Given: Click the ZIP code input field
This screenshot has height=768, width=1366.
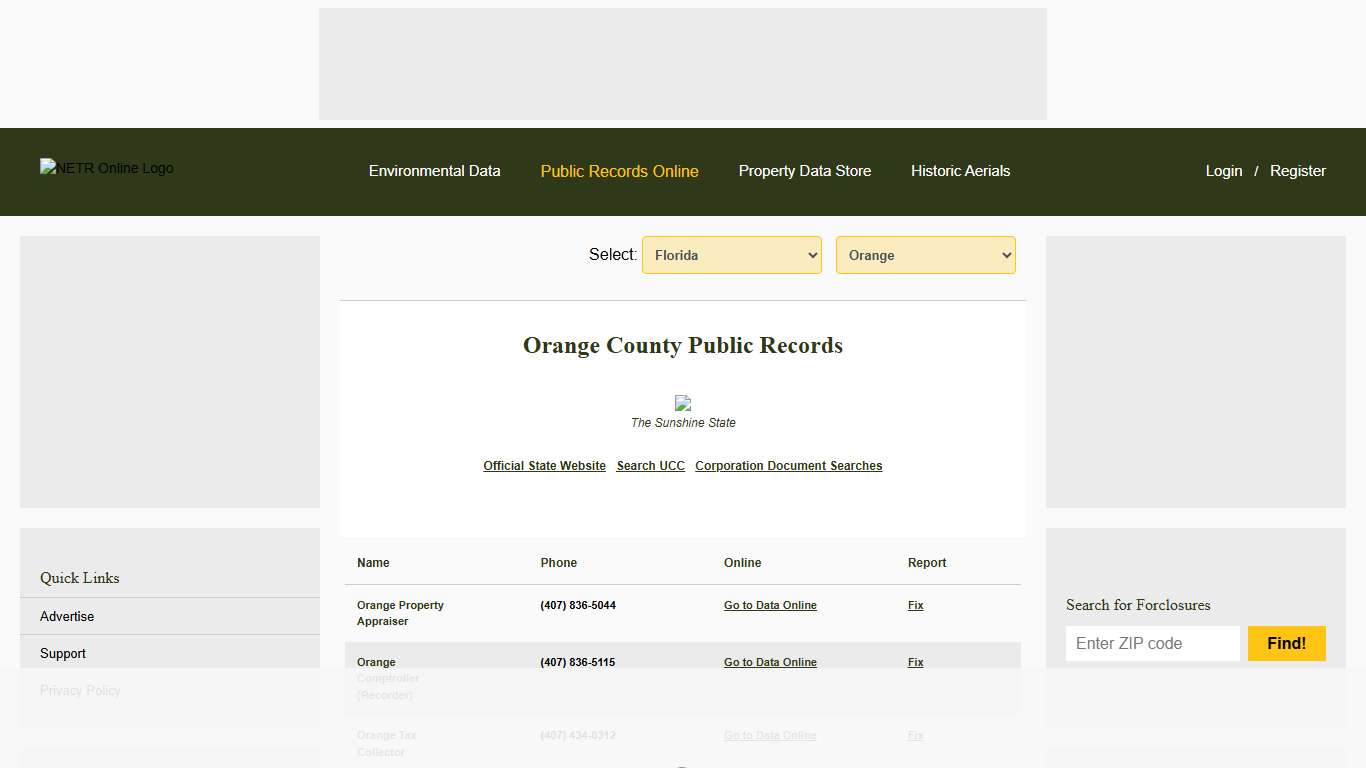Looking at the screenshot, I should click(1152, 643).
